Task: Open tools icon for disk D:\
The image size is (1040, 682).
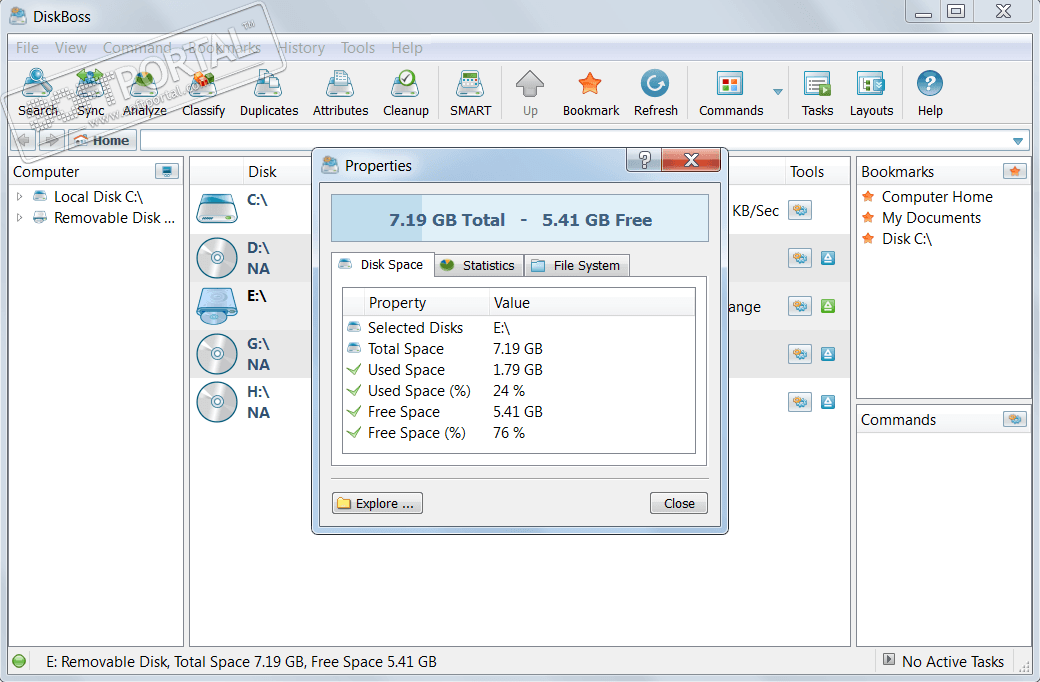Action: (800, 258)
